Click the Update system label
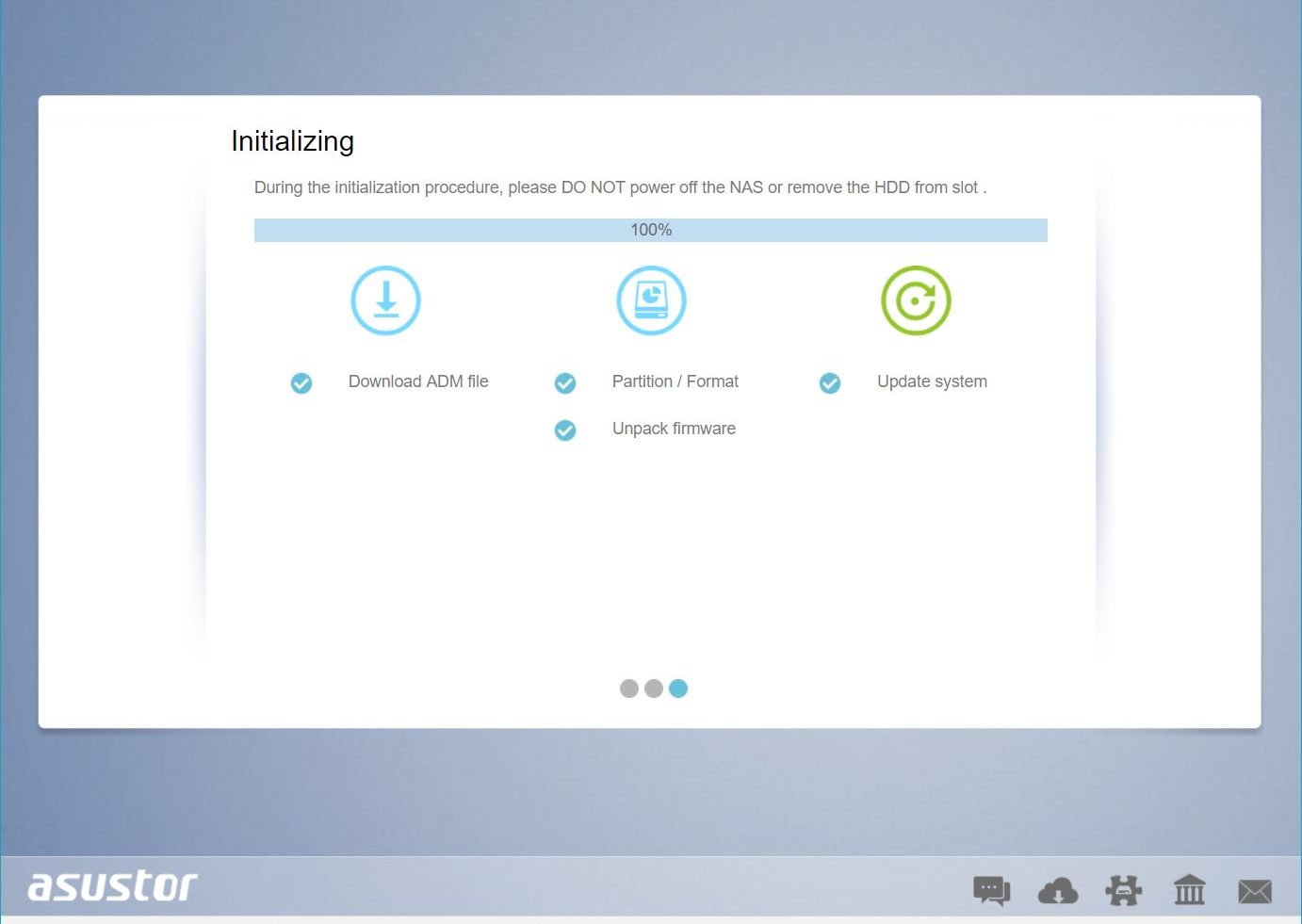Screen dimensions: 1302x924 pos(932,381)
